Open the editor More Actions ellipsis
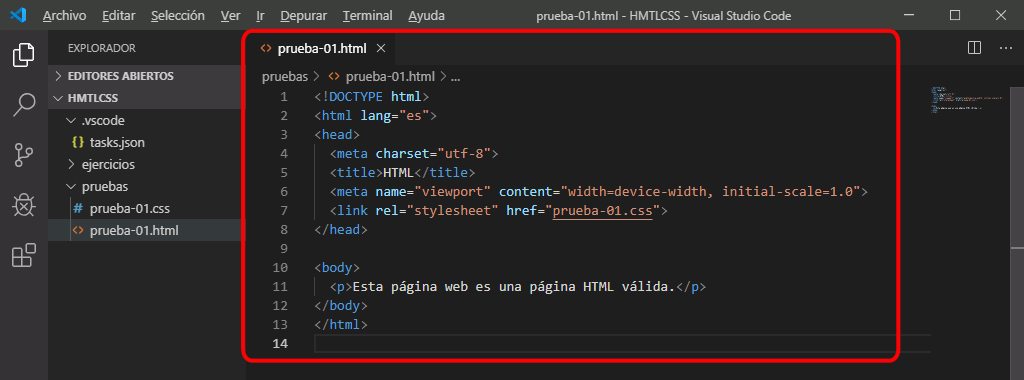The height and width of the screenshot is (380, 1024). click(1006, 48)
